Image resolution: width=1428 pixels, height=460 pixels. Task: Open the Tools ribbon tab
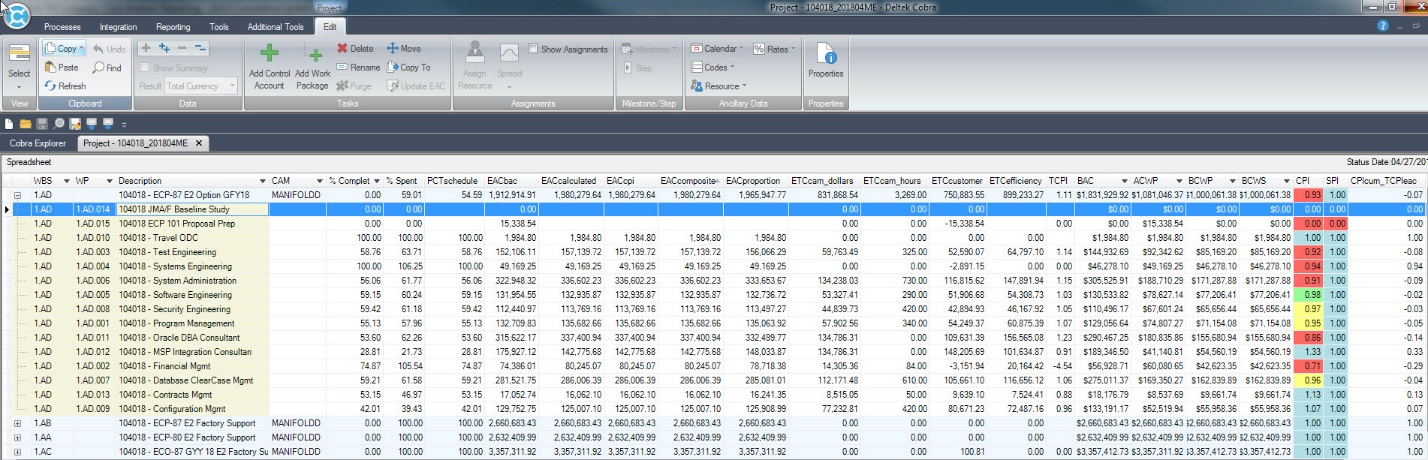pos(219,27)
